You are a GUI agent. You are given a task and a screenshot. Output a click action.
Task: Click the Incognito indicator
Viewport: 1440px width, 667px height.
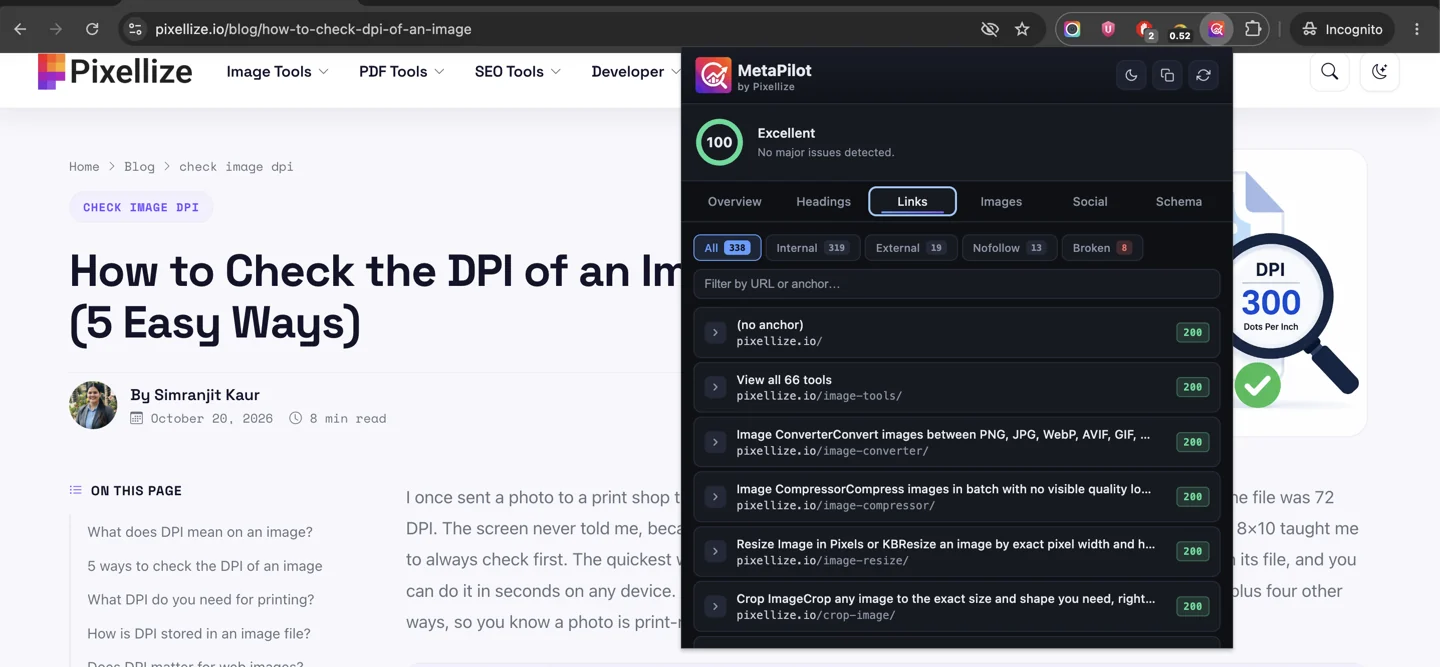(1341, 29)
